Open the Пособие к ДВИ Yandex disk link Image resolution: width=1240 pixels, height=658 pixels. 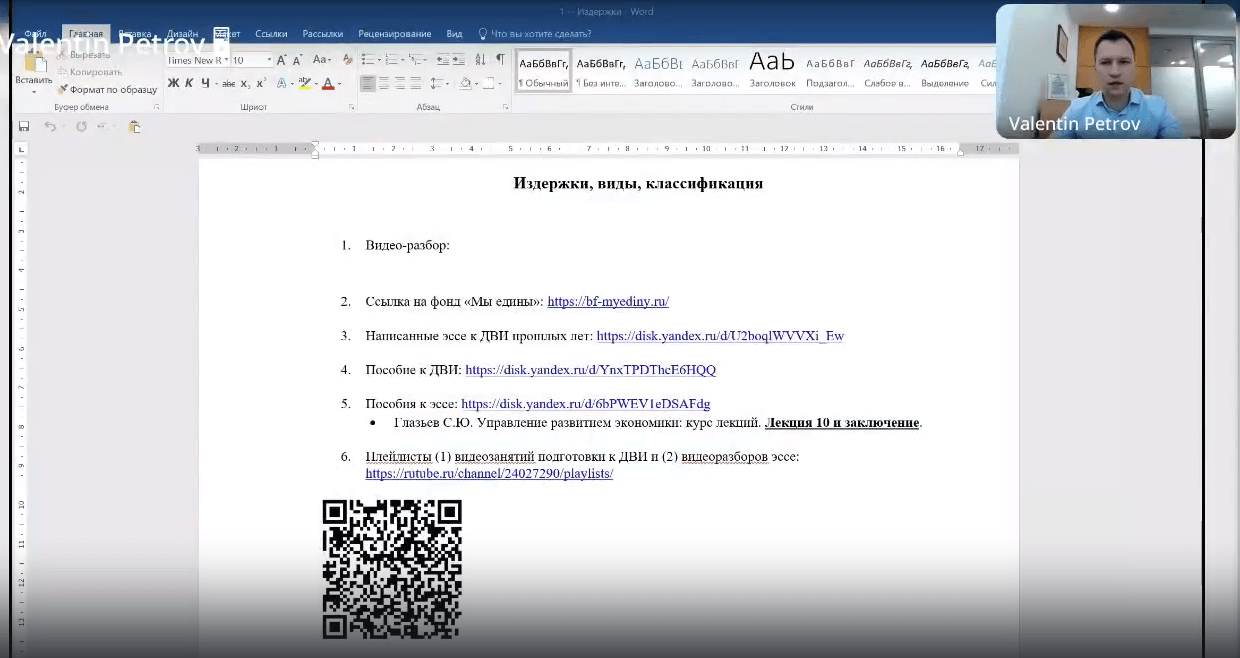tap(591, 370)
